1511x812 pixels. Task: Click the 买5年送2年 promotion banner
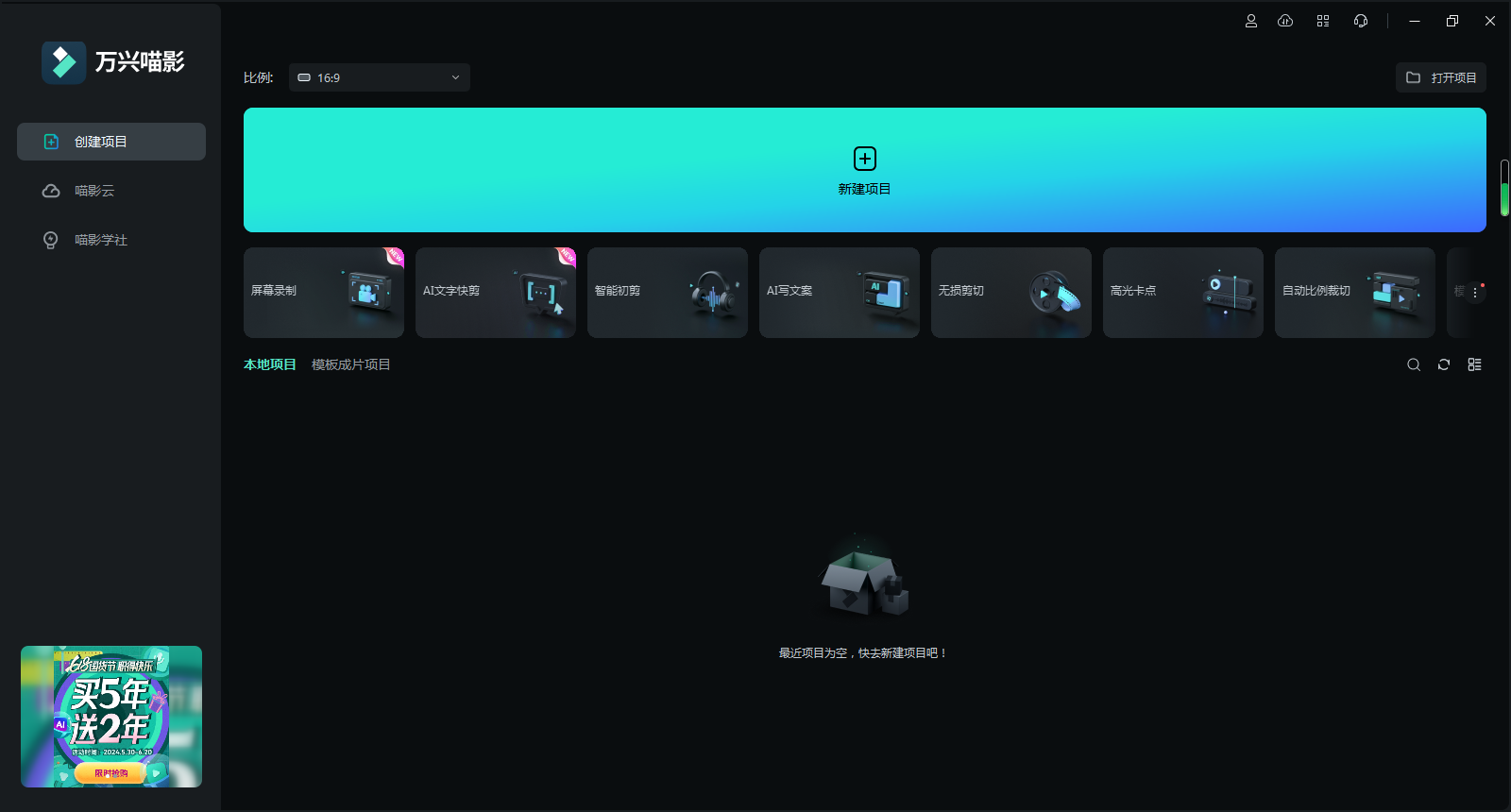(111, 717)
